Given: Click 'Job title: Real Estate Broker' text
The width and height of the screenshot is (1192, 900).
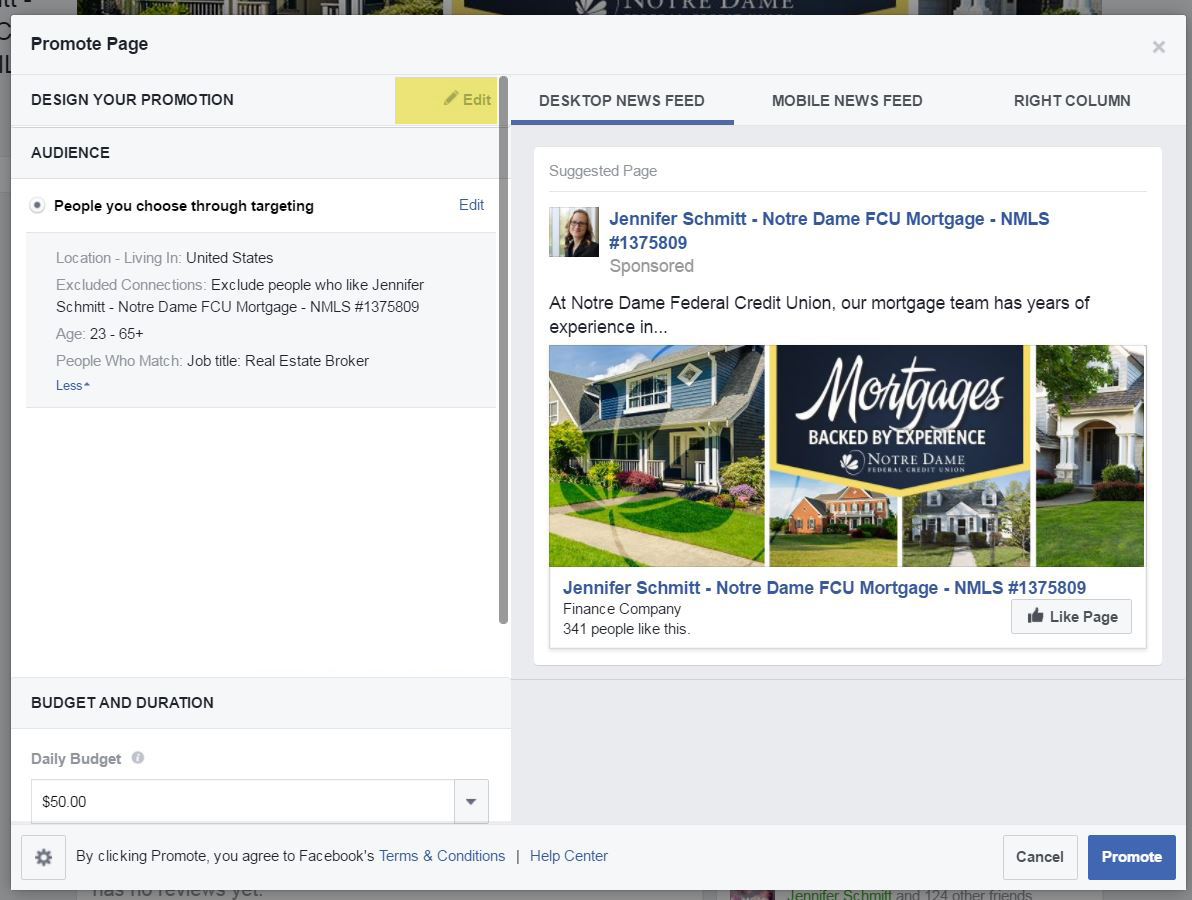Looking at the screenshot, I should point(278,361).
